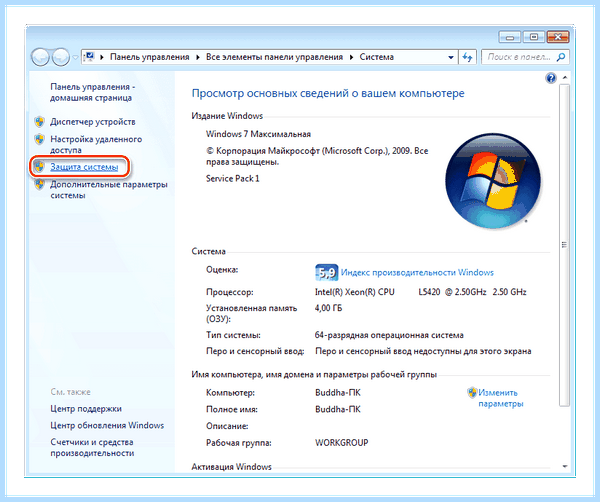Image resolution: width=600 pixels, height=502 pixels.
Task: Click '4,00 ГБ' memory value
Action: click(x=328, y=308)
